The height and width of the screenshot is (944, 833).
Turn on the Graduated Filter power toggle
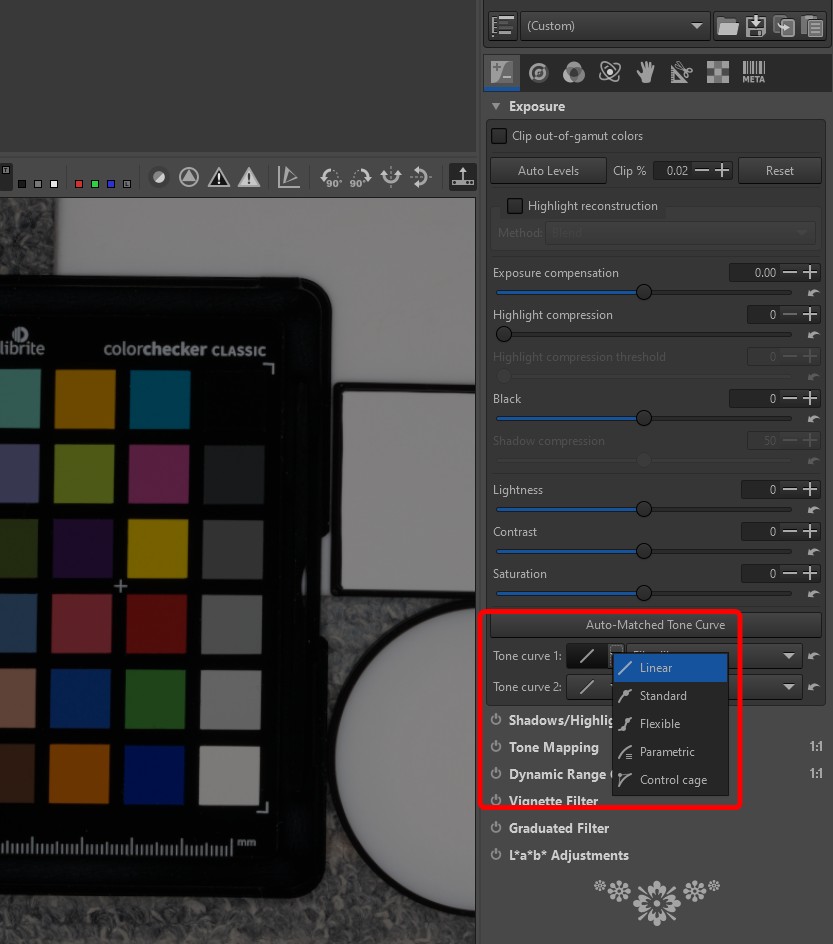[x=495, y=828]
